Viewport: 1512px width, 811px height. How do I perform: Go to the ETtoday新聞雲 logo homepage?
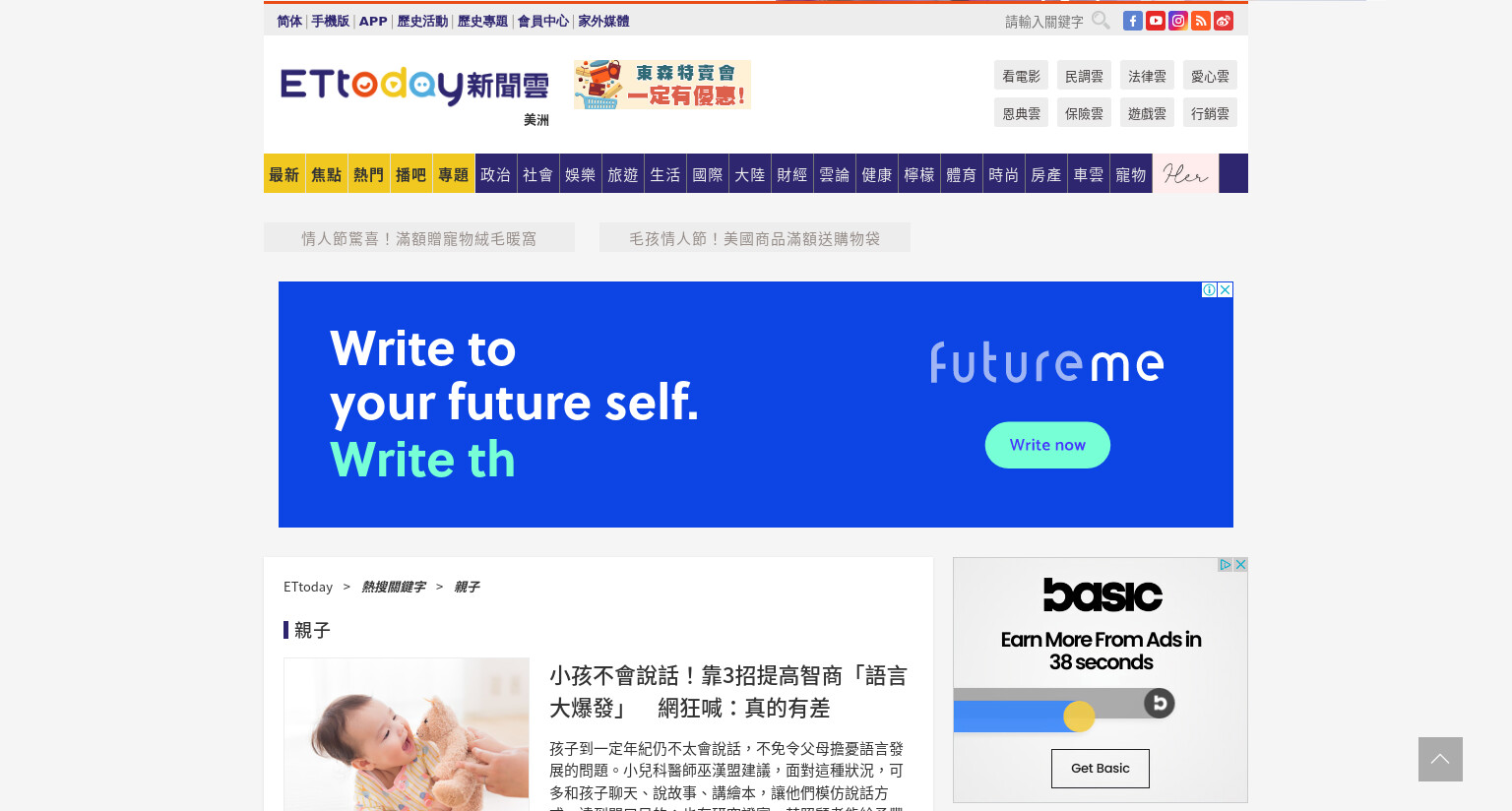[414, 86]
